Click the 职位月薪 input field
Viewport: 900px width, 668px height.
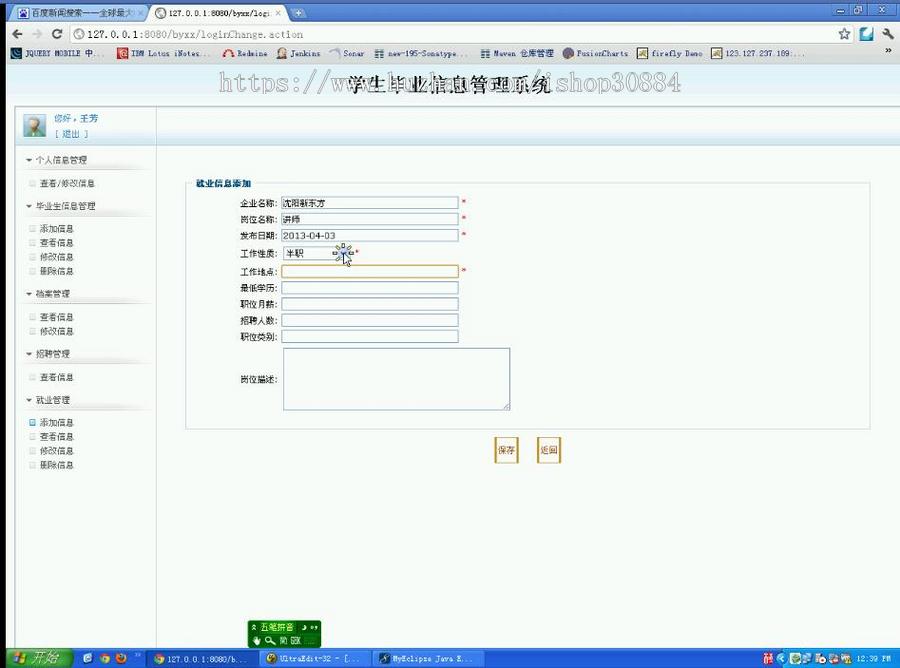(x=370, y=304)
